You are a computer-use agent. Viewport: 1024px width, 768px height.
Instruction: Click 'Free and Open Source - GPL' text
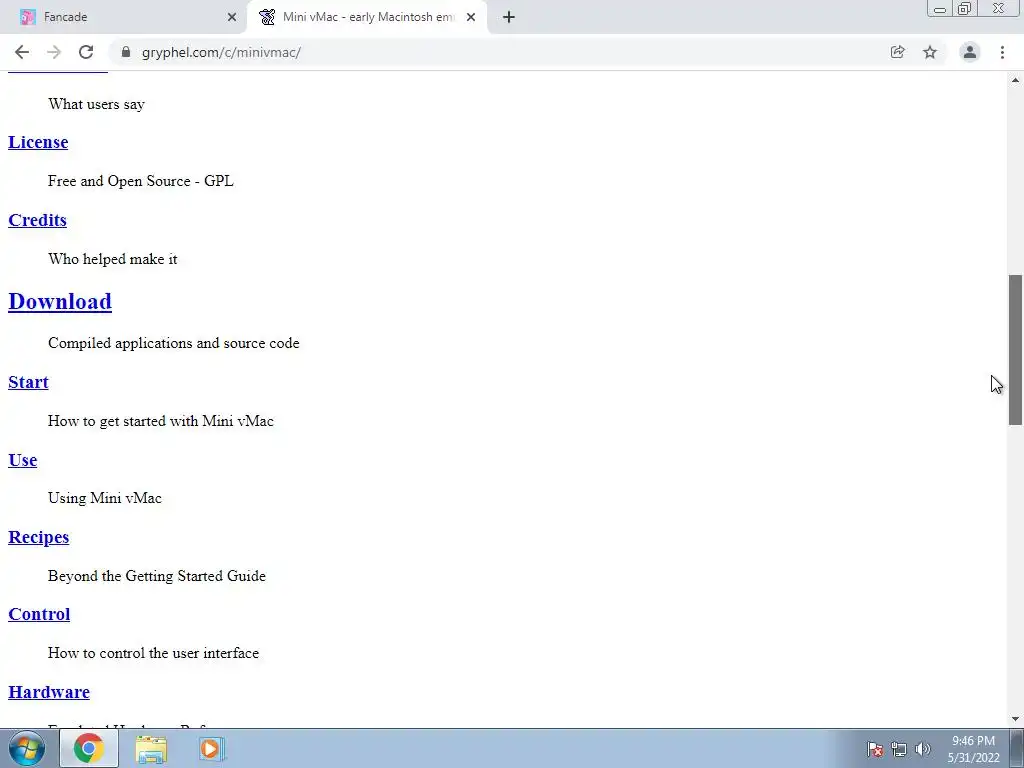(x=140, y=182)
